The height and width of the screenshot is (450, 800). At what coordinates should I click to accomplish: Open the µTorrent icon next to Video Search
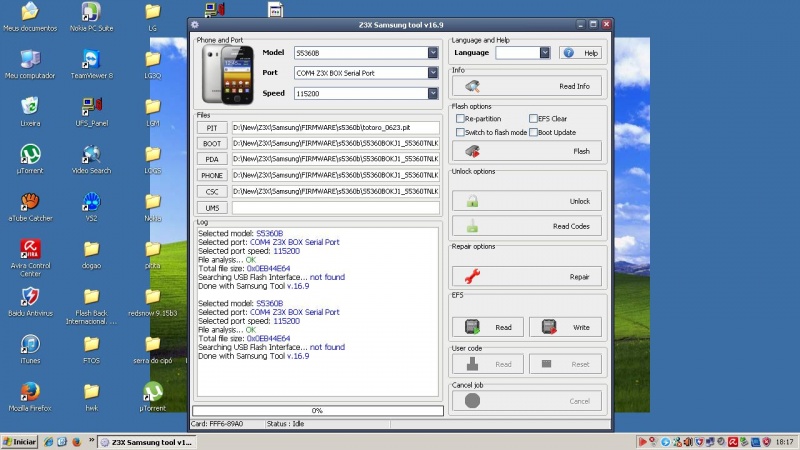(x=30, y=159)
